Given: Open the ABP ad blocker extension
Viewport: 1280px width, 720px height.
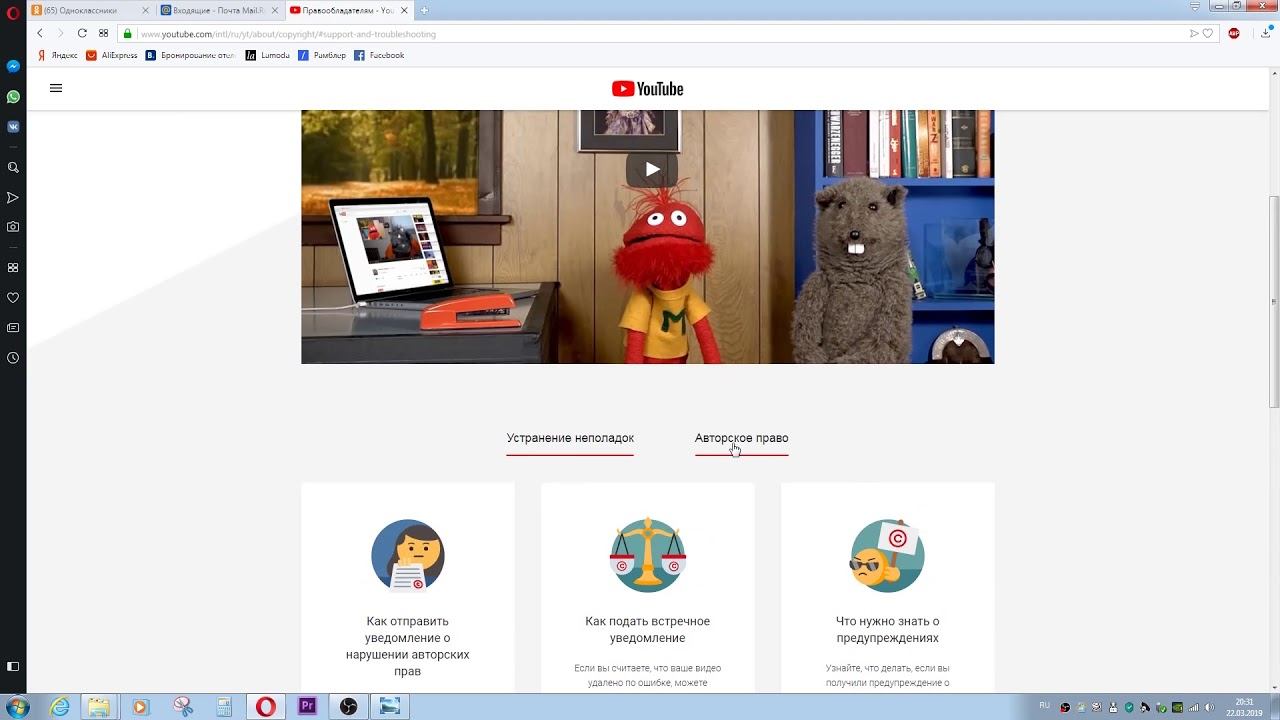Looking at the screenshot, I should [1234, 33].
